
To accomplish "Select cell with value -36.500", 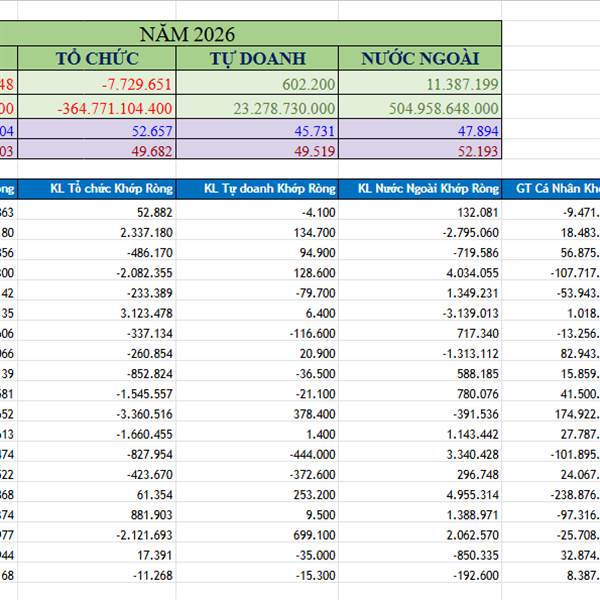I will [257, 373].
